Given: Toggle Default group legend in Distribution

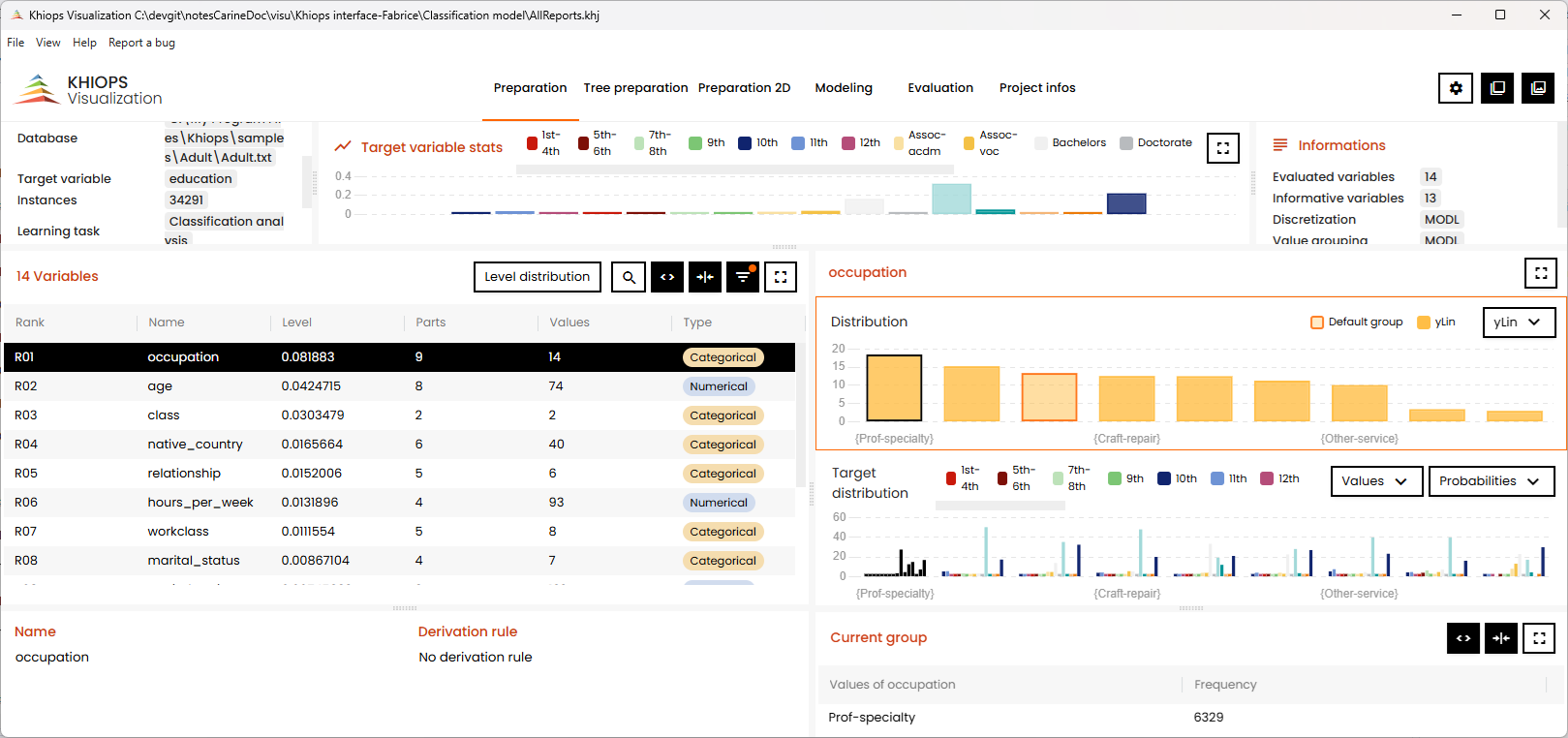Looking at the screenshot, I should tap(1357, 323).
